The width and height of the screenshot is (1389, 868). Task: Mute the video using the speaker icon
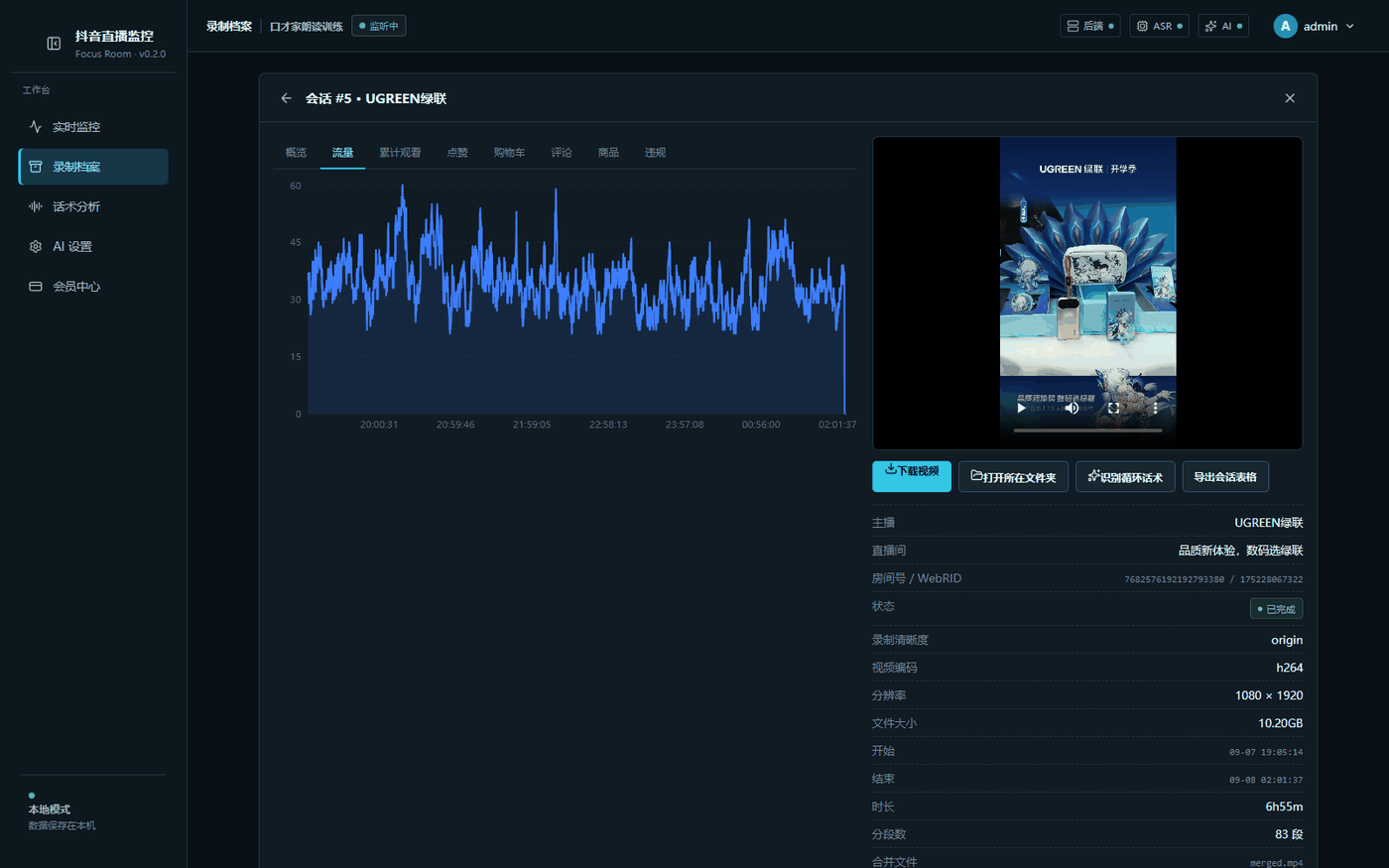1072,408
